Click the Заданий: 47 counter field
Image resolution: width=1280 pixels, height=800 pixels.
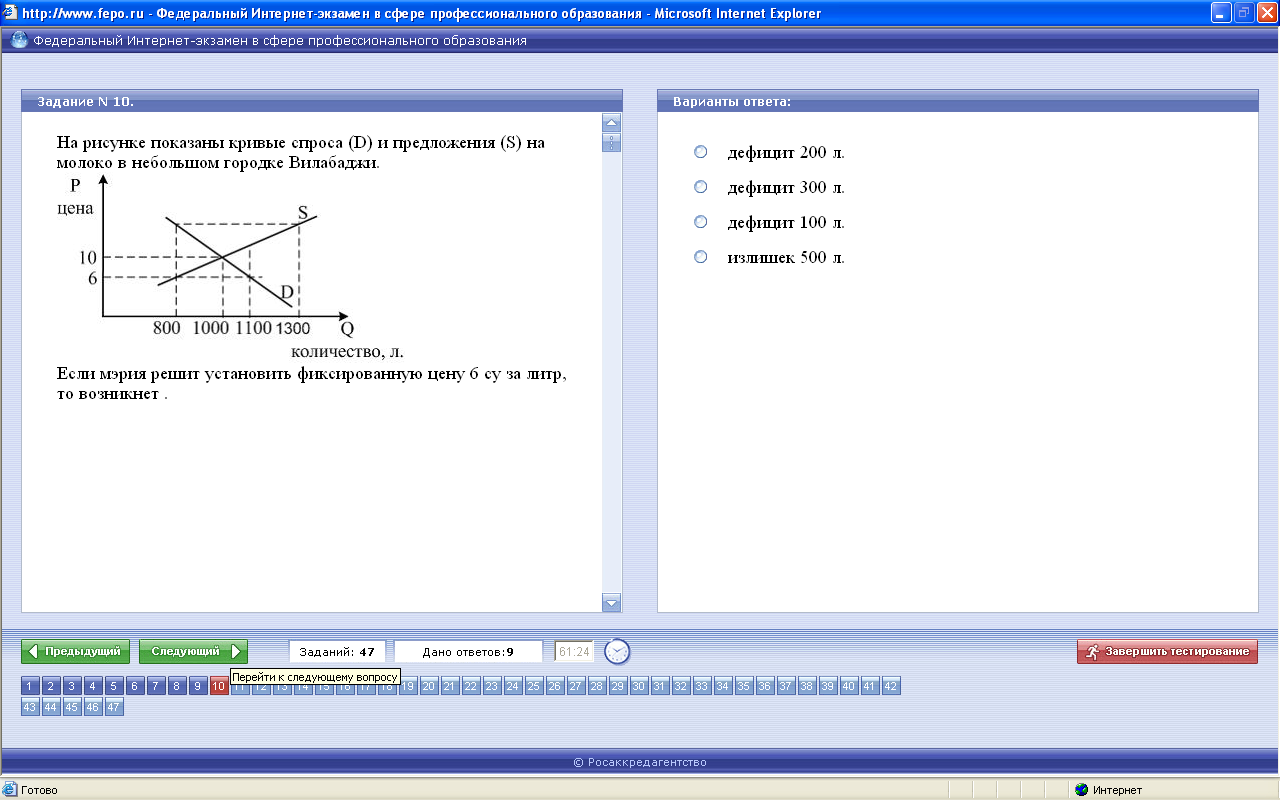click(337, 651)
